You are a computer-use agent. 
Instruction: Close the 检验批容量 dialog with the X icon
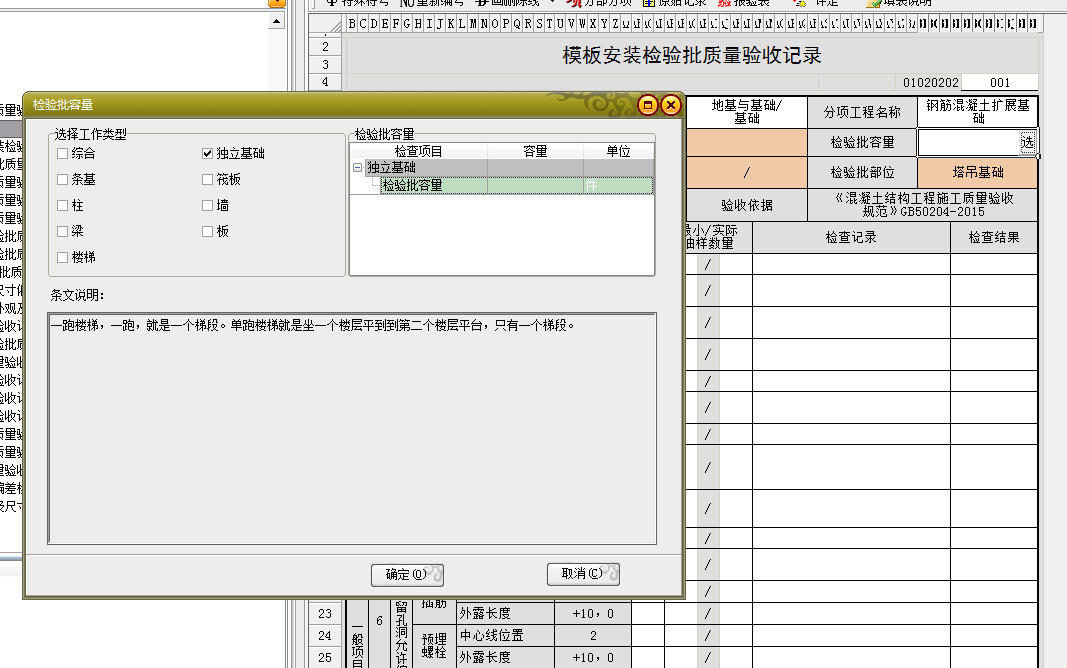click(x=670, y=105)
